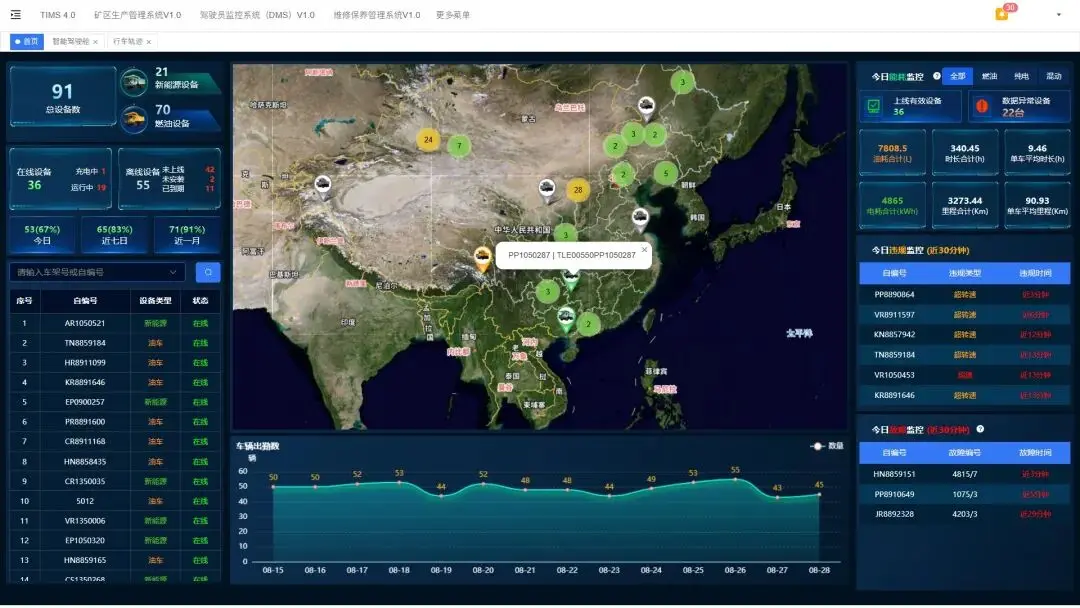The width and height of the screenshot is (1080, 608).
Task: Click the help icon next to 今日能耗监控
Action: click(x=937, y=76)
